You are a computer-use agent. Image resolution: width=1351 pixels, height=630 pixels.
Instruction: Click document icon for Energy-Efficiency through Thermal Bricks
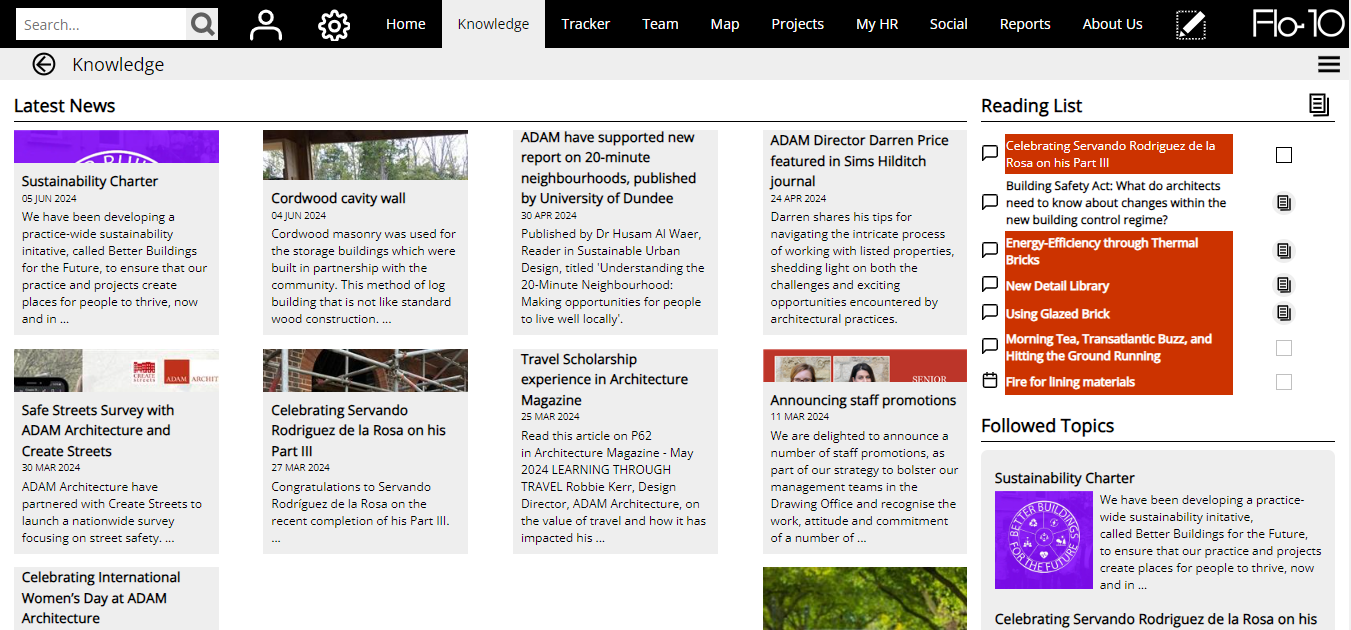1284,251
